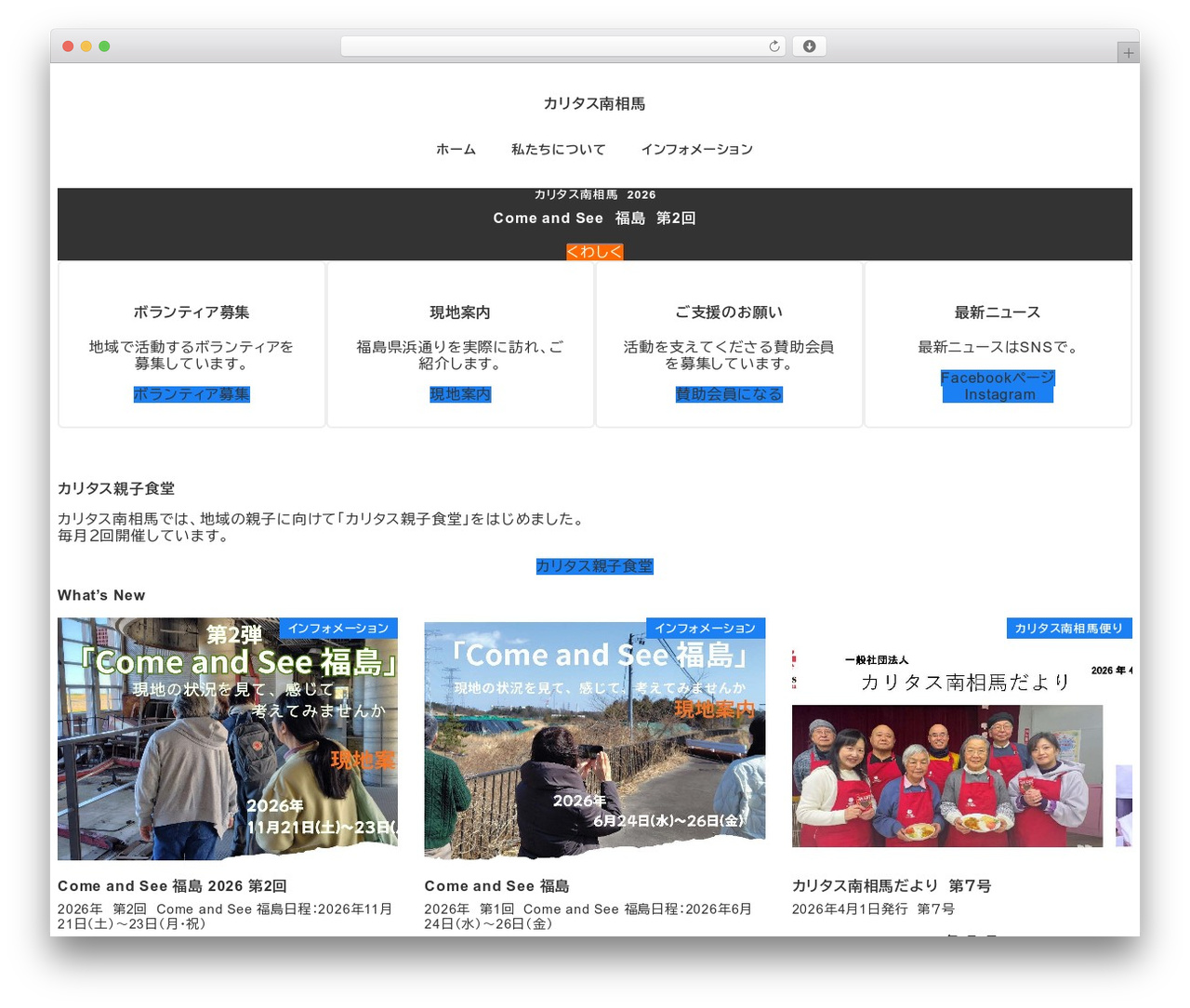Click the 最新ニュースはSNSで。 text

pos(998,347)
